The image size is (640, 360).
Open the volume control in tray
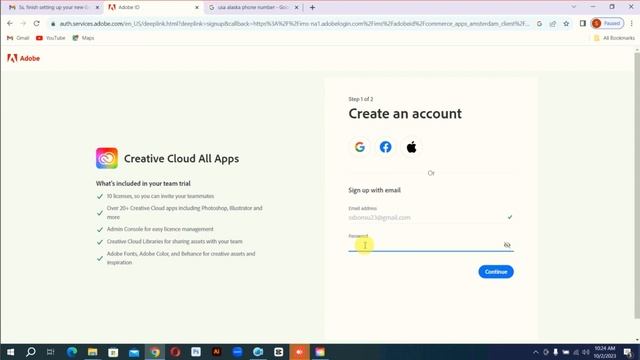coord(586,352)
